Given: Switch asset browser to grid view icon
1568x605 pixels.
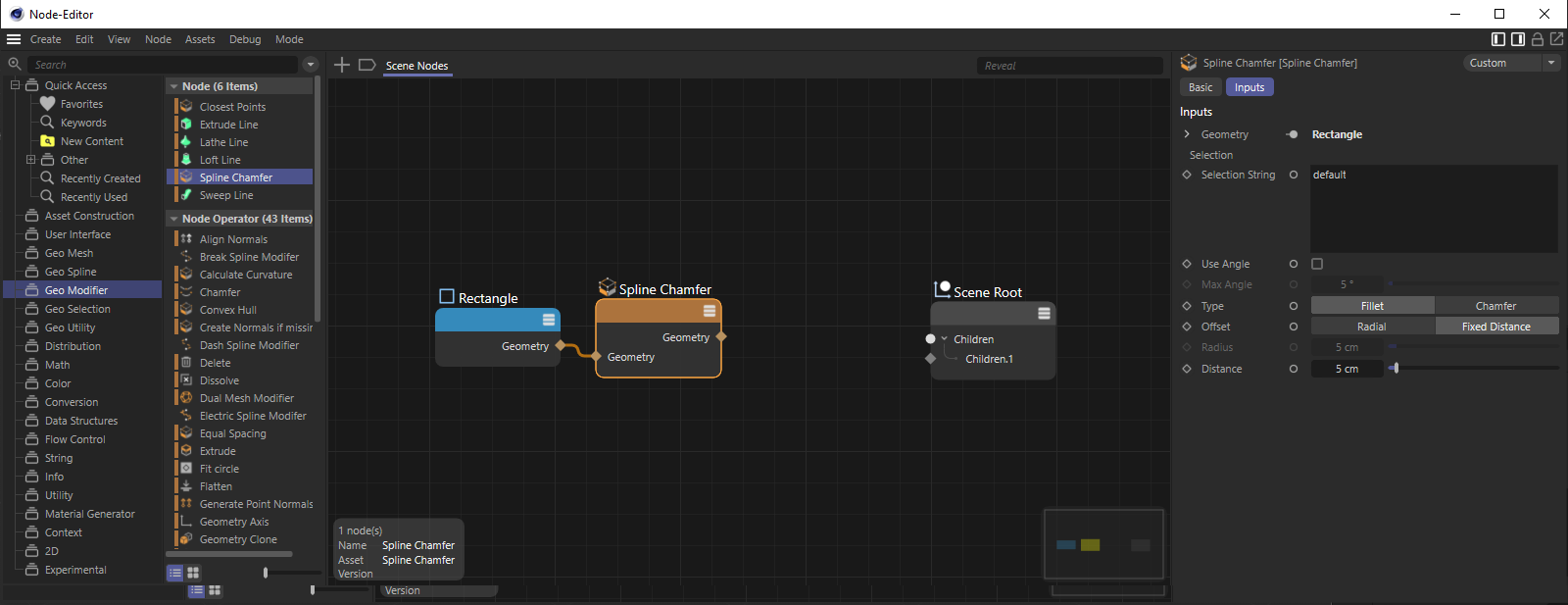Looking at the screenshot, I should pos(193,573).
